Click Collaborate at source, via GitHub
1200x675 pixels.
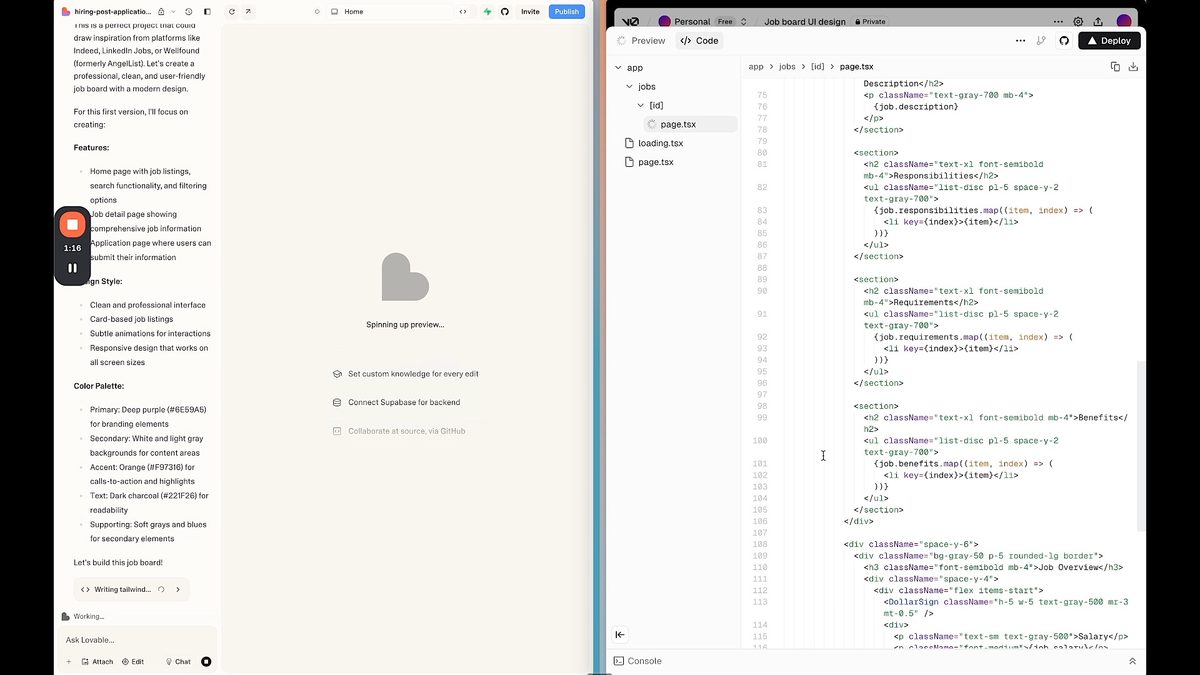click(399, 431)
